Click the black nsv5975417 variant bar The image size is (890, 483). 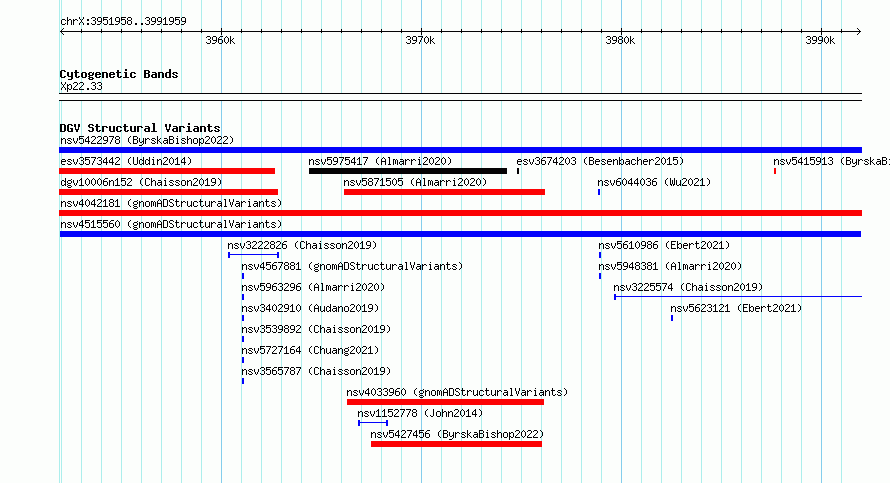click(408, 171)
